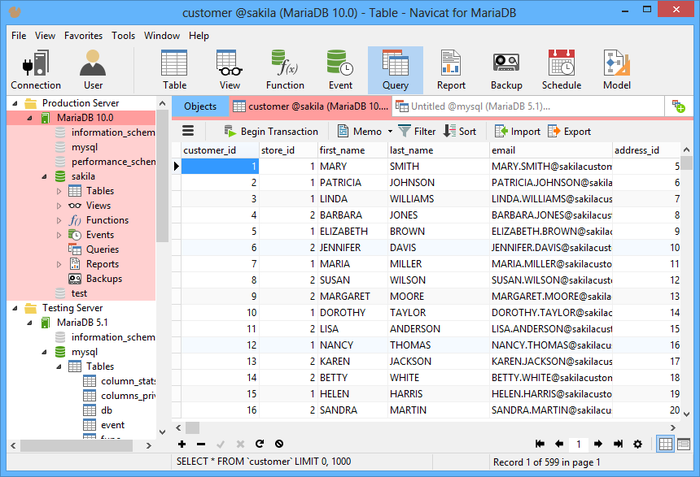This screenshot has width=700, height=477.
Task: Open the Function toolbar icon
Action: point(285,70)
